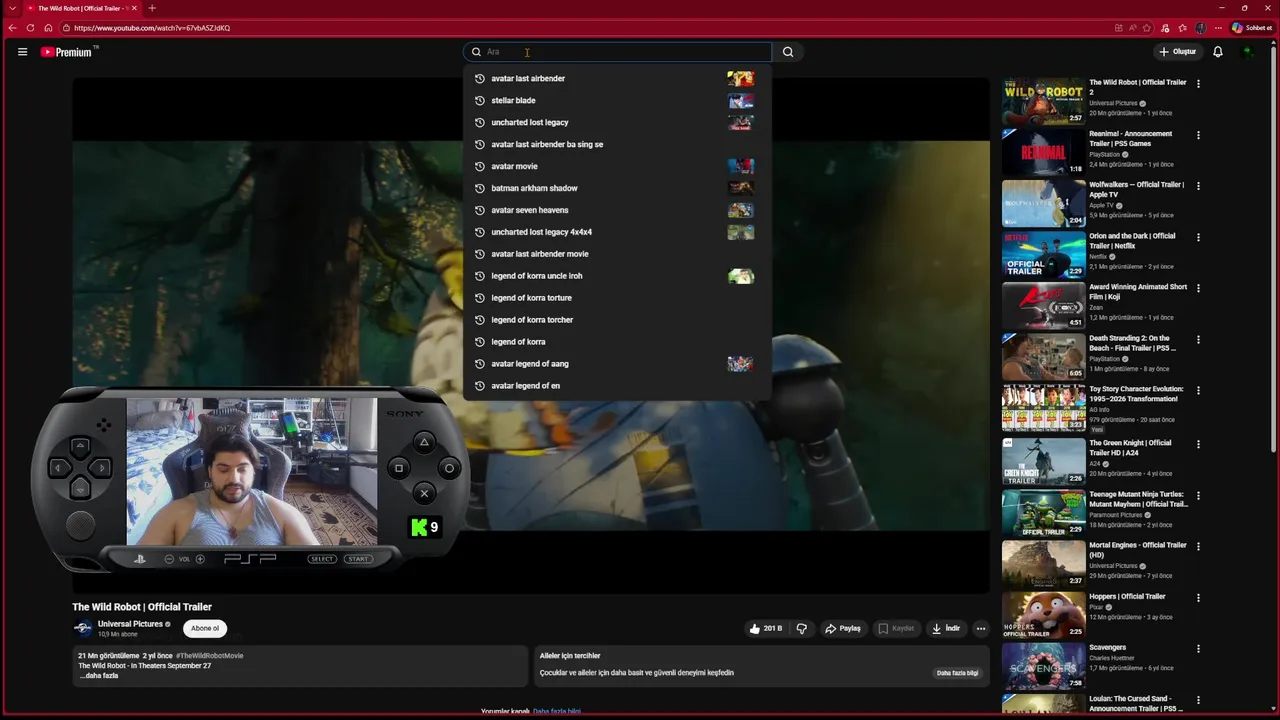Close The Wild Robot browser tab

point(134,8)
